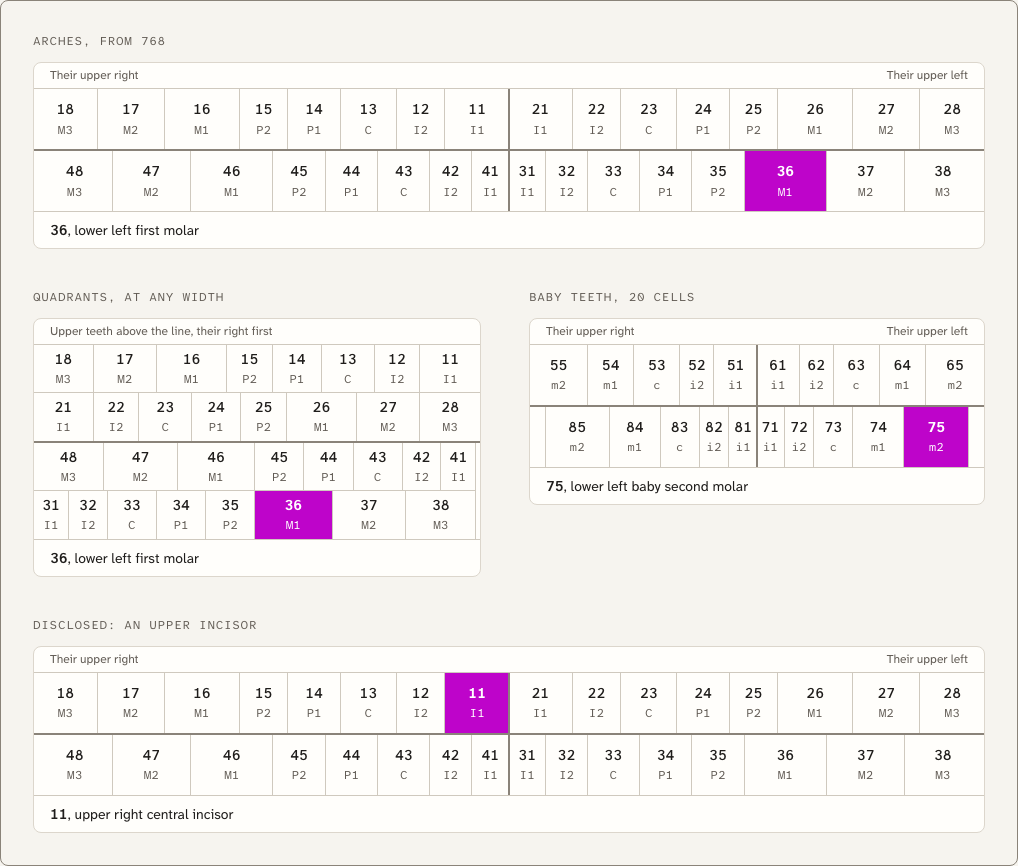Image resolution: width=1018 pixels, height=866 pixels.
Task: Select baby tooth 64 m1
Action: [x=902, y=375]
